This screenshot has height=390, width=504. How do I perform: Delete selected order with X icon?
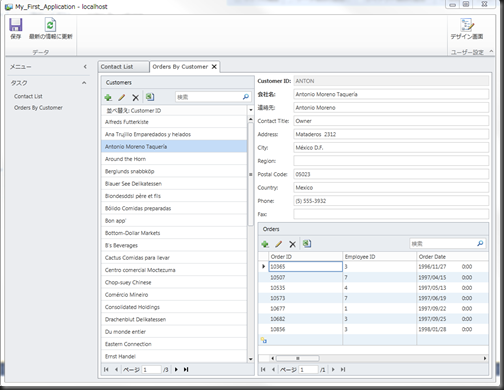pos(292,244)
